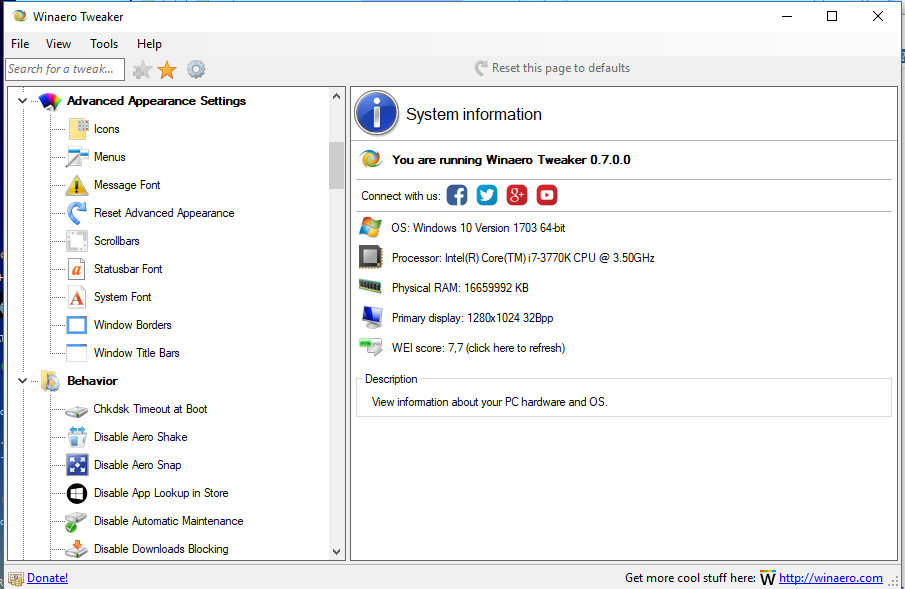Click the Winaero W logo in status bar
This screenshot has height=589, width=905.
pos(768,578)
